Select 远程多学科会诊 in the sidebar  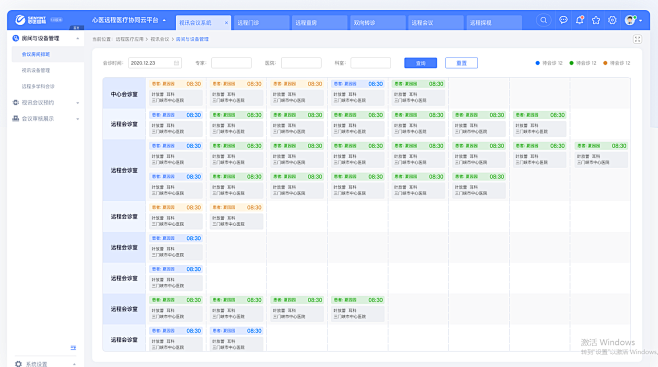pos(38,86)
